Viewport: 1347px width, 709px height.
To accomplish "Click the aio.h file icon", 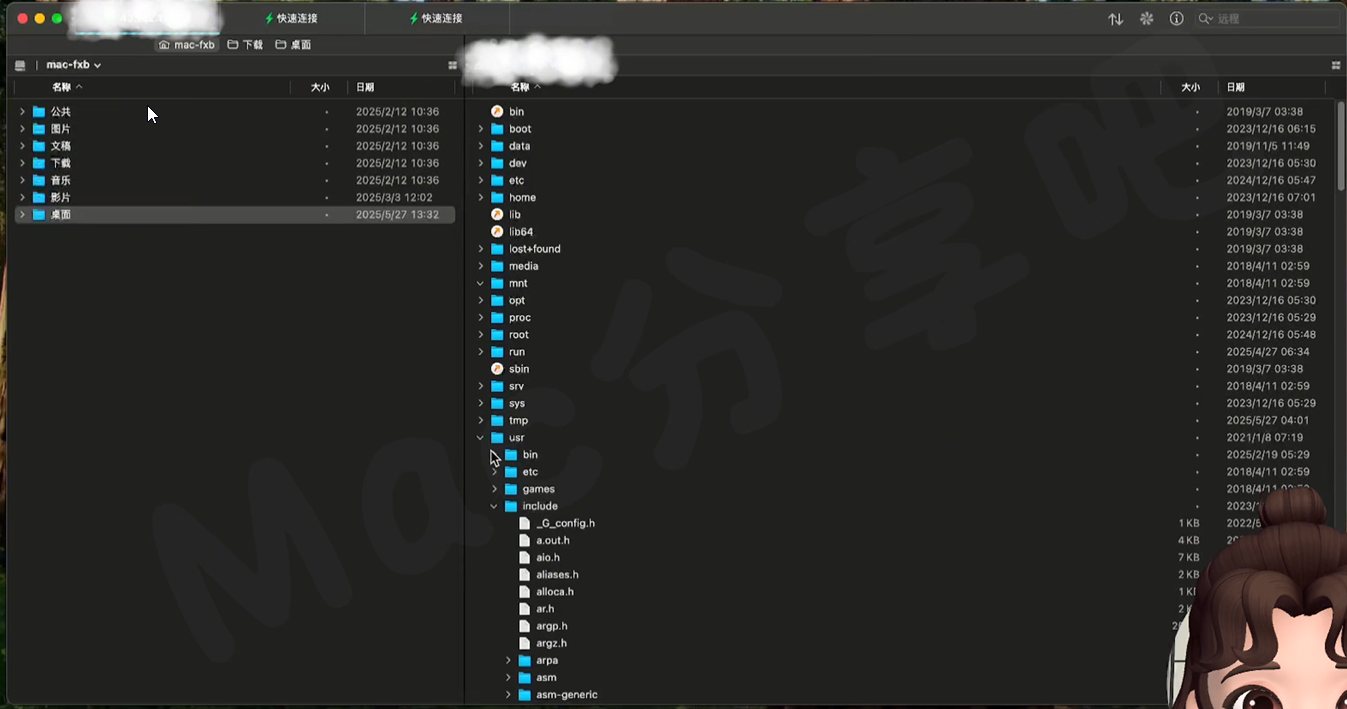I will click(x=525, y=557).
